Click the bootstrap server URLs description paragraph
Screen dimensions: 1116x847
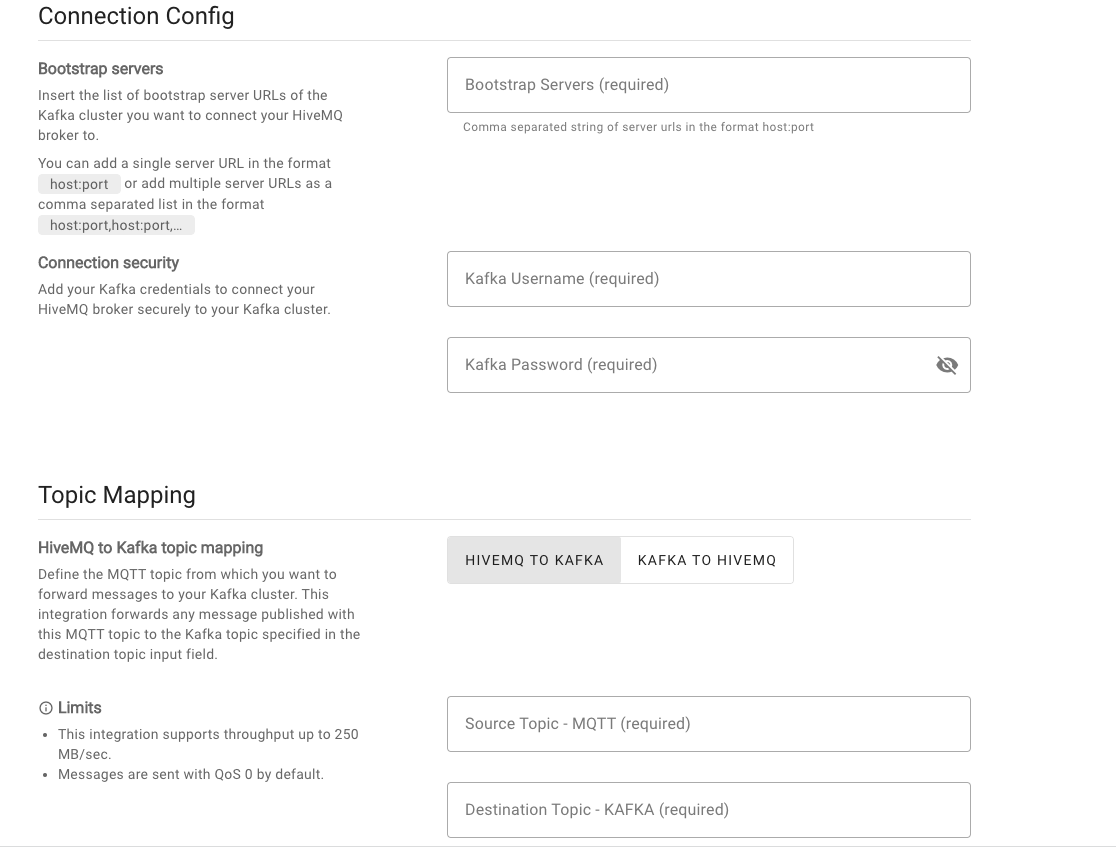[x=190, y=115]
